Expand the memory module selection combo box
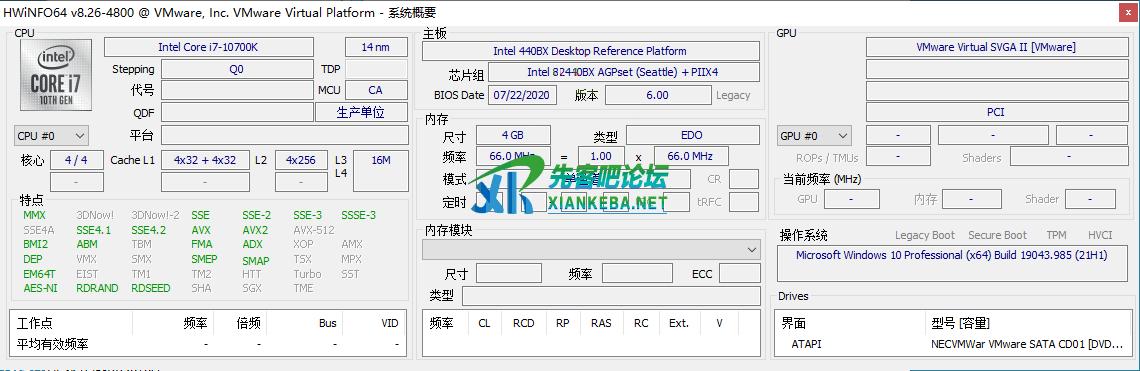Screen dimensions: 1140x371 [591, 250]
